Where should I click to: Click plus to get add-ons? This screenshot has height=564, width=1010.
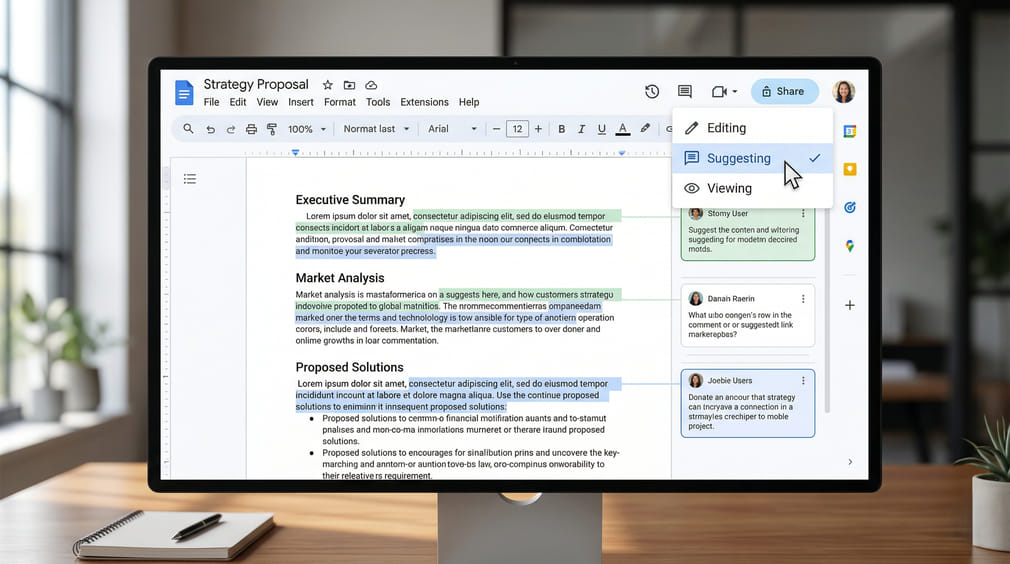(x=850, y=305)
